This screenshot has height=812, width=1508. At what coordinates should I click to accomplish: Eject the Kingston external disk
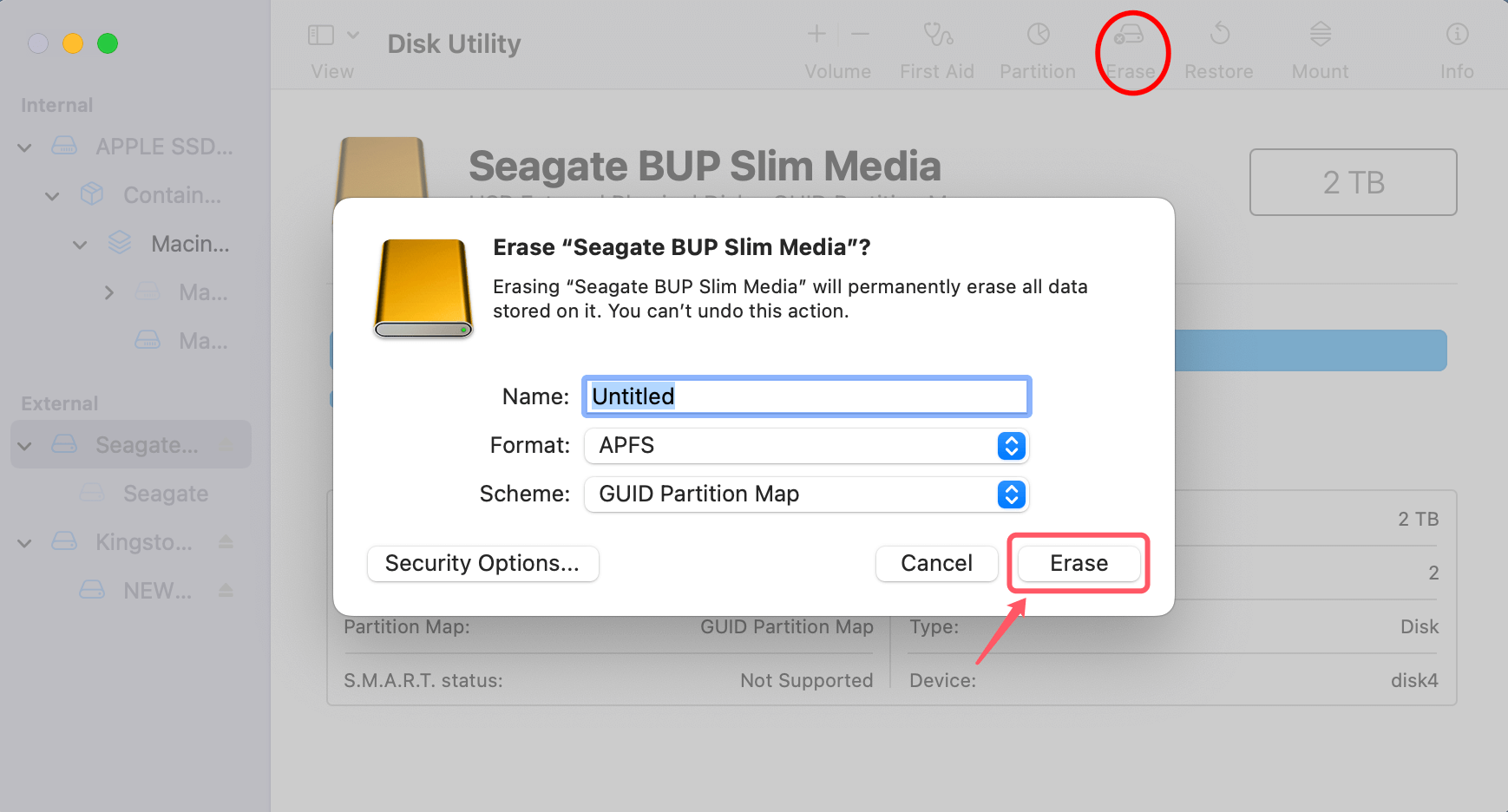pyautogui.click(x=226, y=541)
